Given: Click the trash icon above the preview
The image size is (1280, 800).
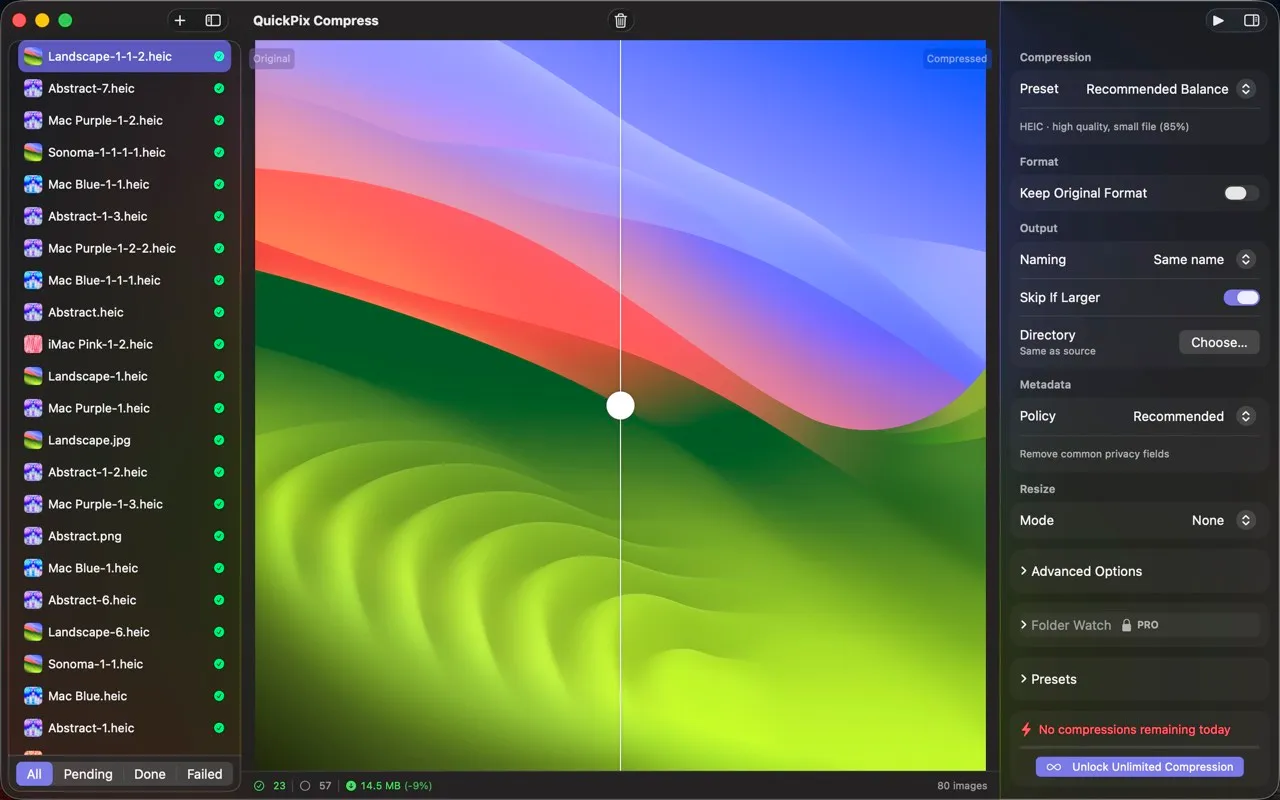Looking at the screenshot, I should click(x=621, y=20).
